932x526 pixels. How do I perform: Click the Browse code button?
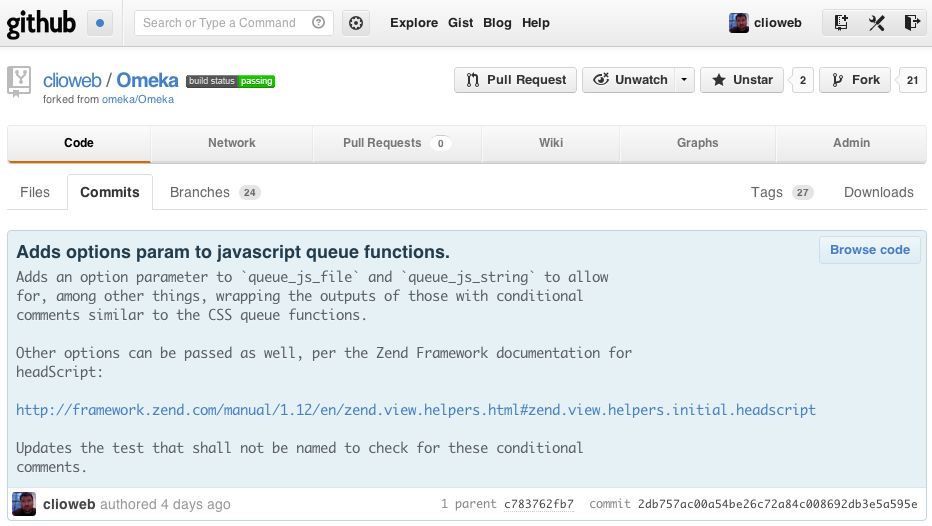point(870,250)
